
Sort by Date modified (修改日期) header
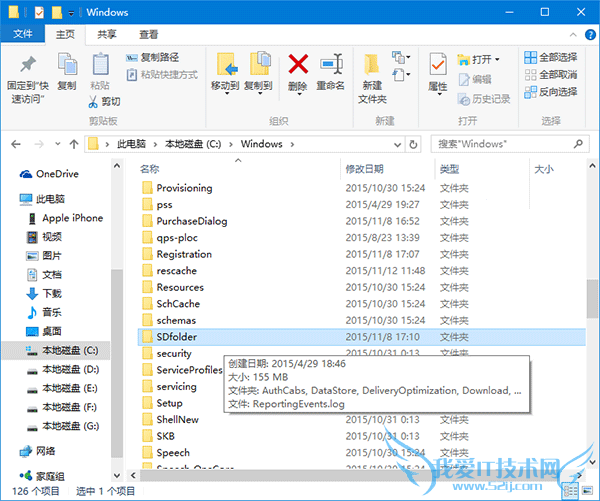pyautogui.click(x=364, y=169)
